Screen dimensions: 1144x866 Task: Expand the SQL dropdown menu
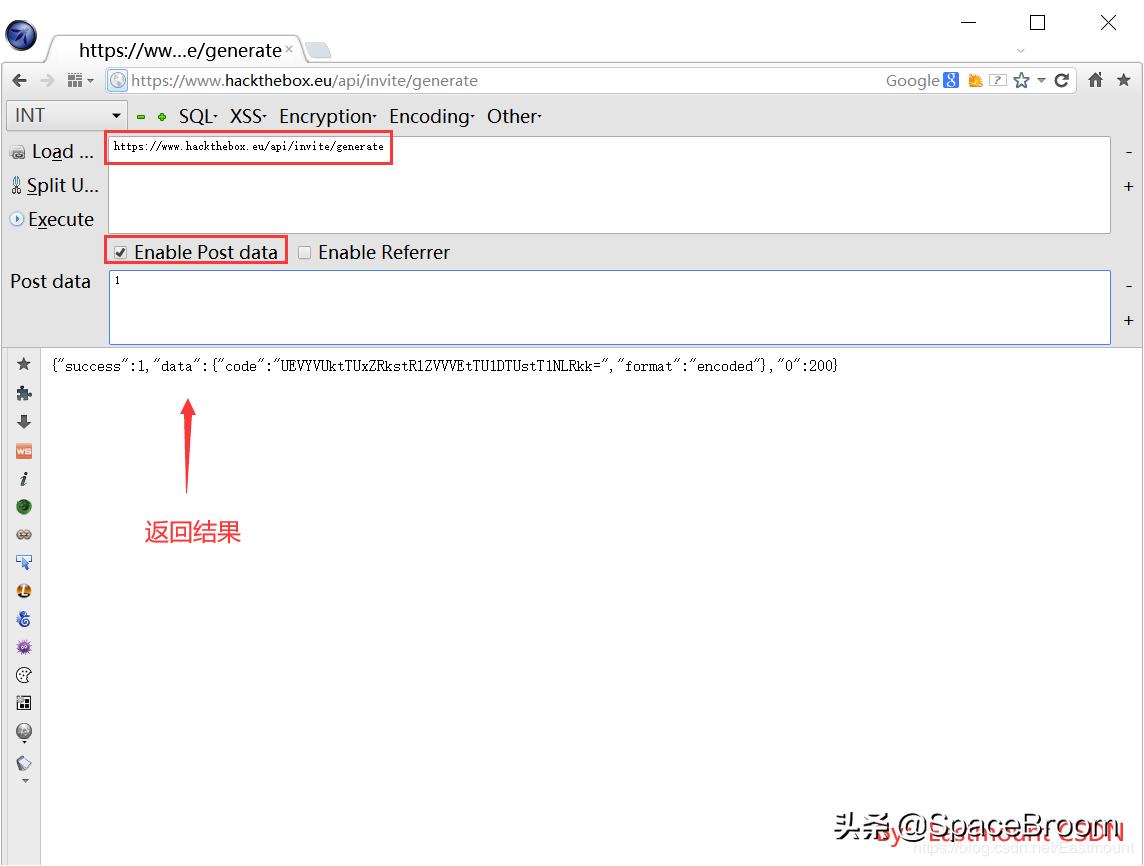(196, 117)
